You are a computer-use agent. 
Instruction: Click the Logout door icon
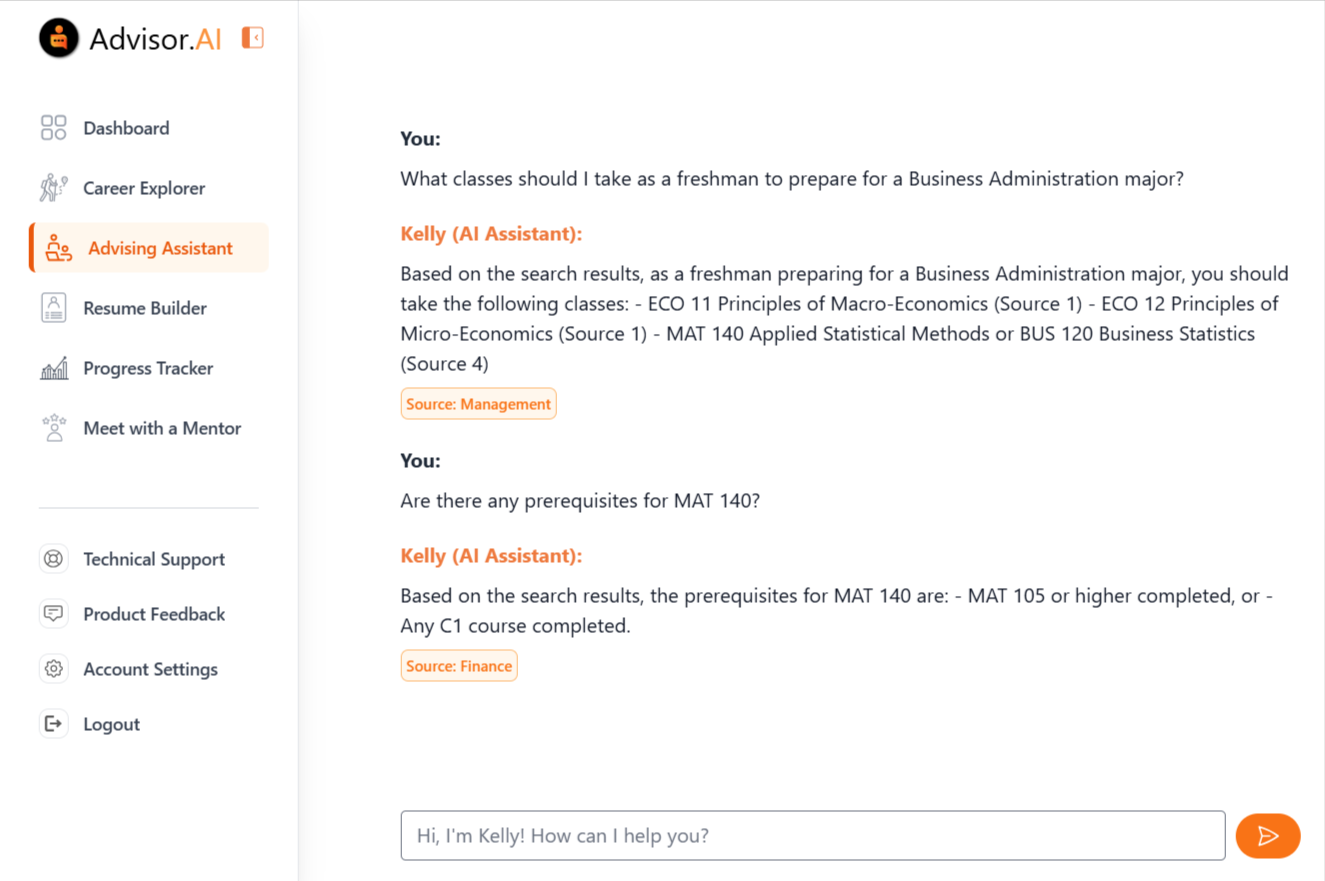[x=54, y=723]
